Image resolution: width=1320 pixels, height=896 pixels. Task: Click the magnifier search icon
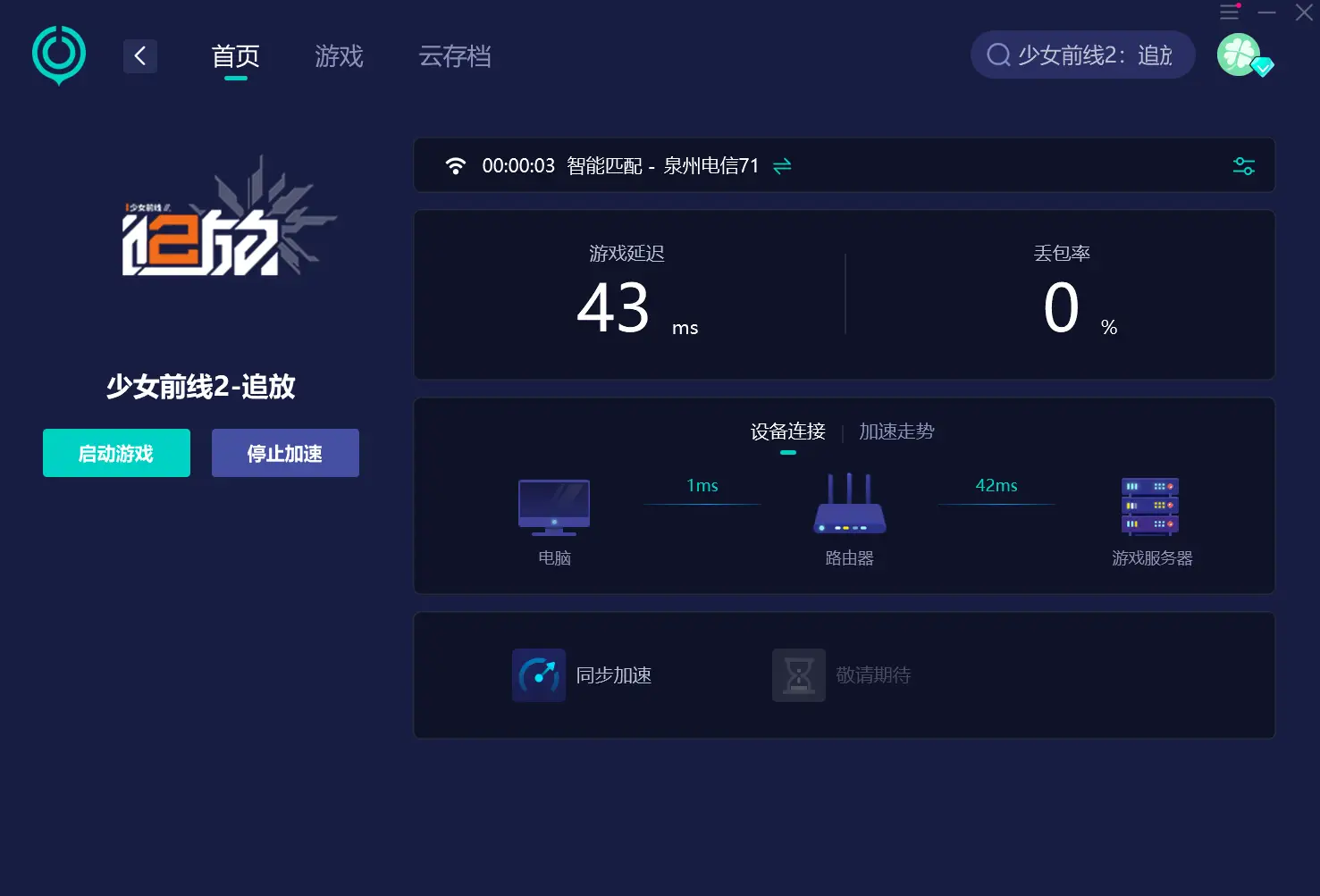point(998,55)
